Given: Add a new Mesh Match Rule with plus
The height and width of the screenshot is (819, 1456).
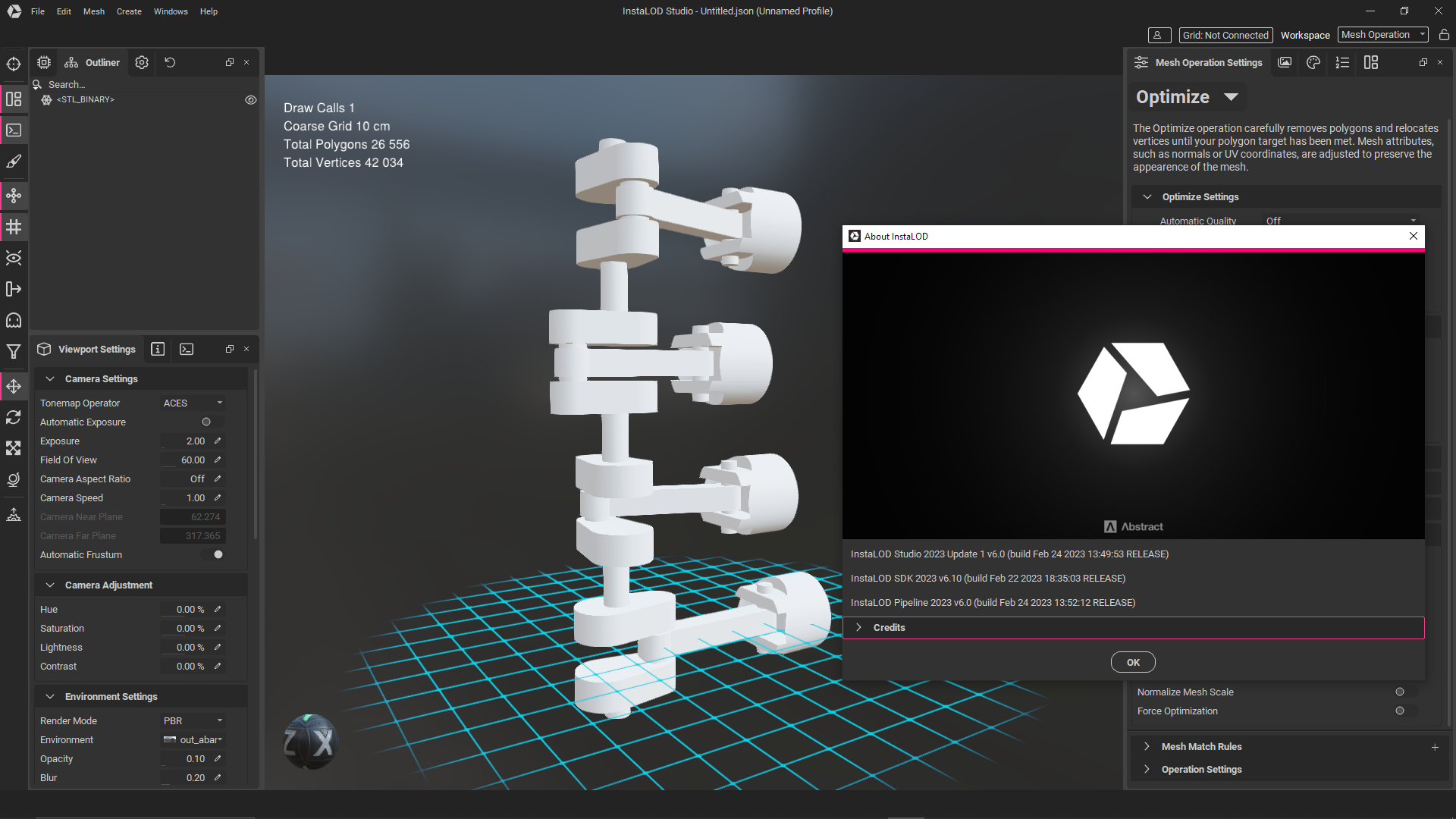Looking at the screenshot, I should point(1435,747).
